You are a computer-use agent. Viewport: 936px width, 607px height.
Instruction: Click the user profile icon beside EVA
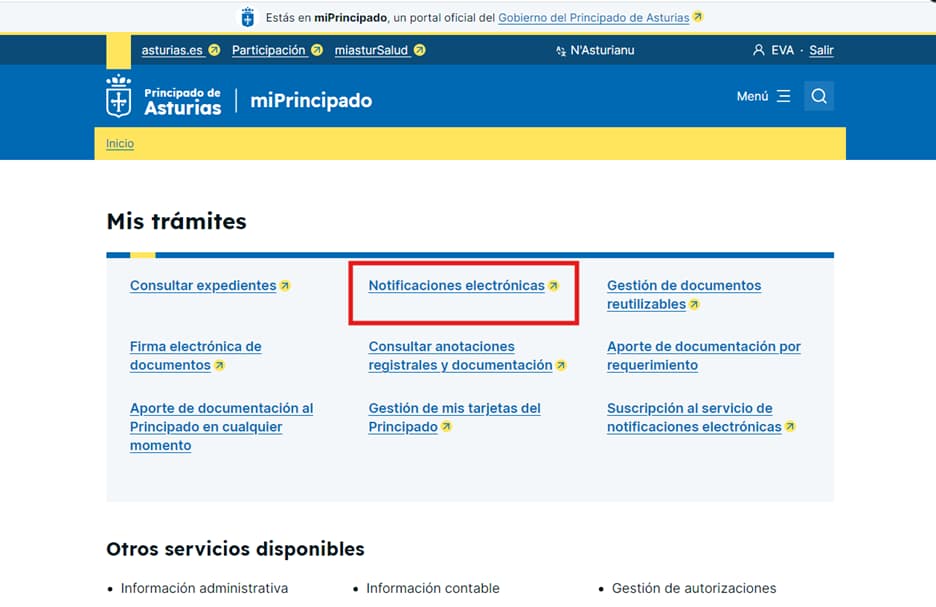pos(758,50)
